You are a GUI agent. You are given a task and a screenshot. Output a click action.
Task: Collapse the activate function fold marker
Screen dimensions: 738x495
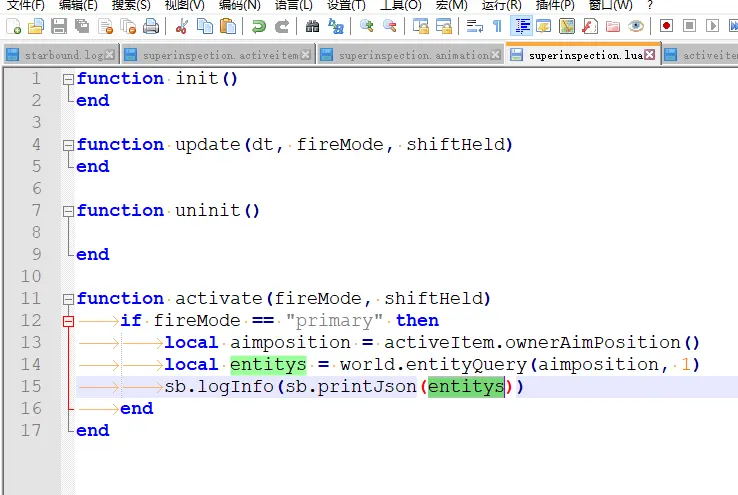click(x=68, y=299)
